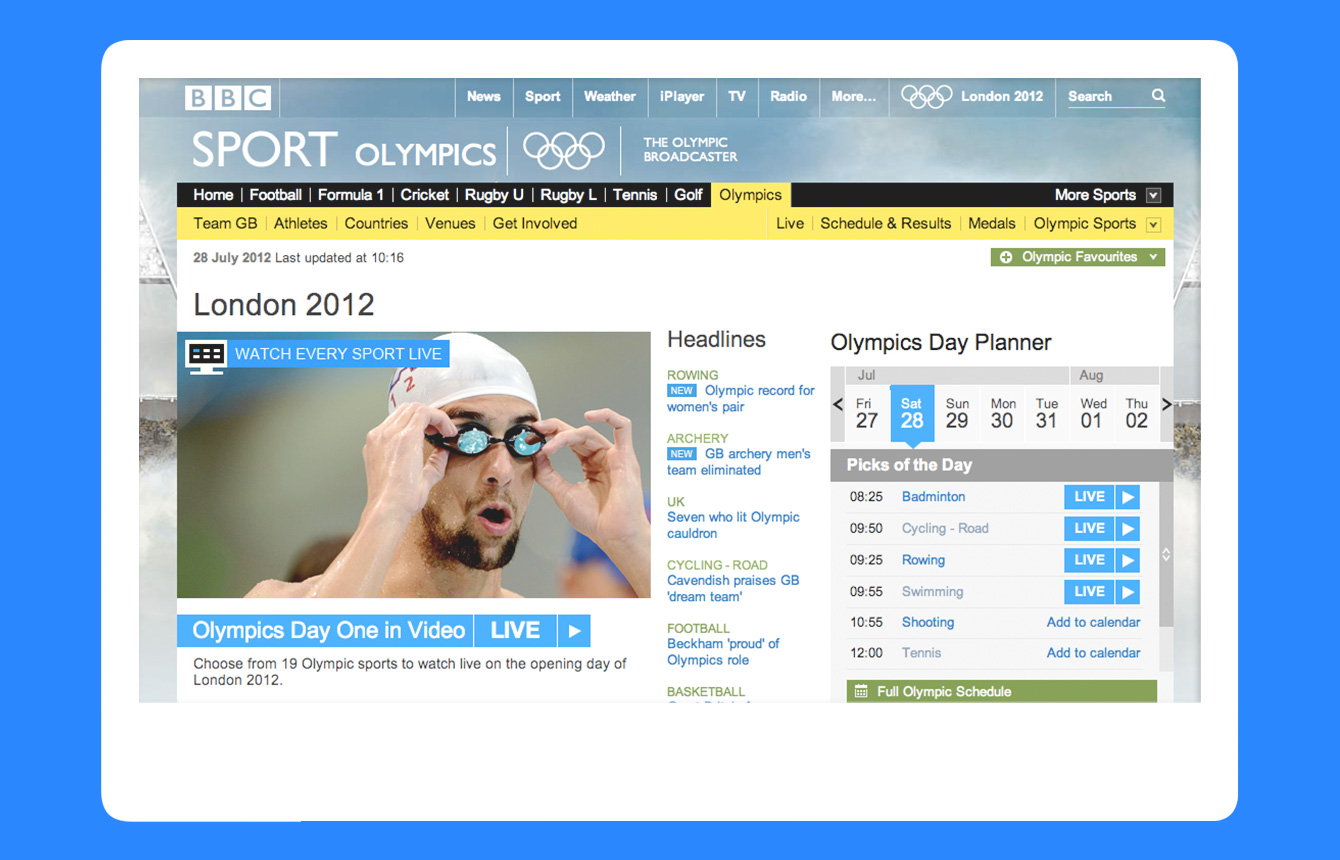Click calendar icon on Full Olympic Schedule
This screenshot has width=1340, height=860.
click(x=861, y=691)
